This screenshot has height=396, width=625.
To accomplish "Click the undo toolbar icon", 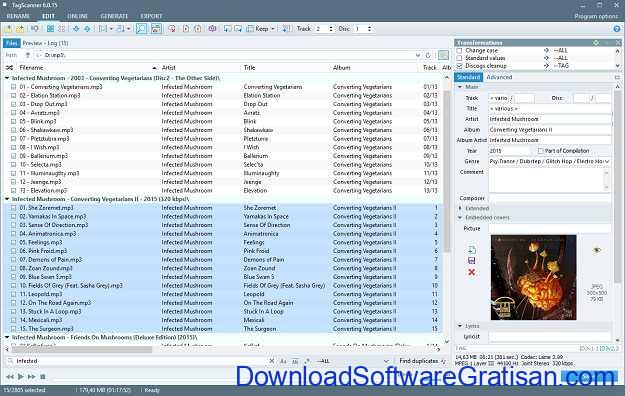I will [35, 29].
